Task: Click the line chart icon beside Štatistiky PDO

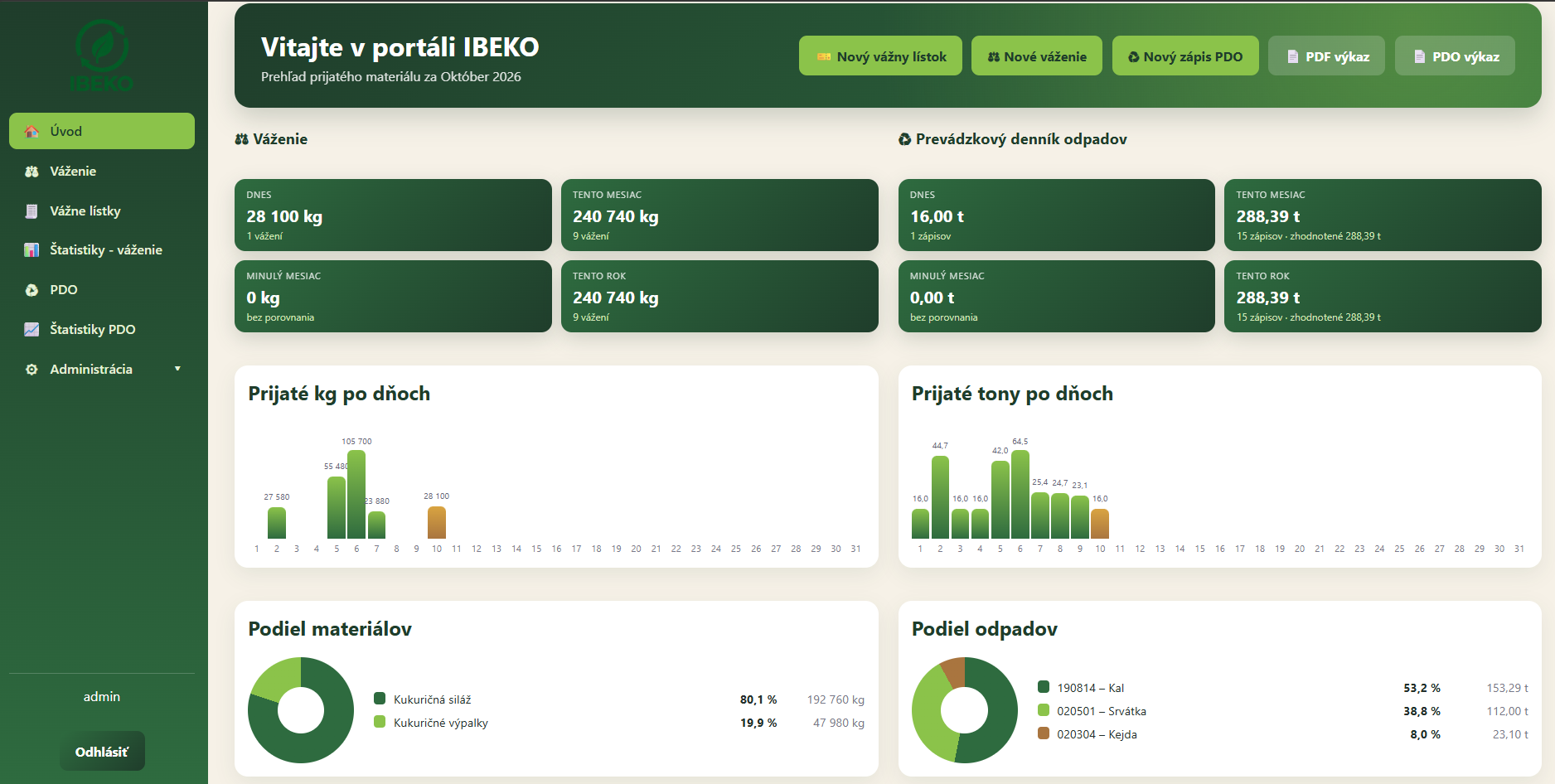Action: click(x=31, y=329)
